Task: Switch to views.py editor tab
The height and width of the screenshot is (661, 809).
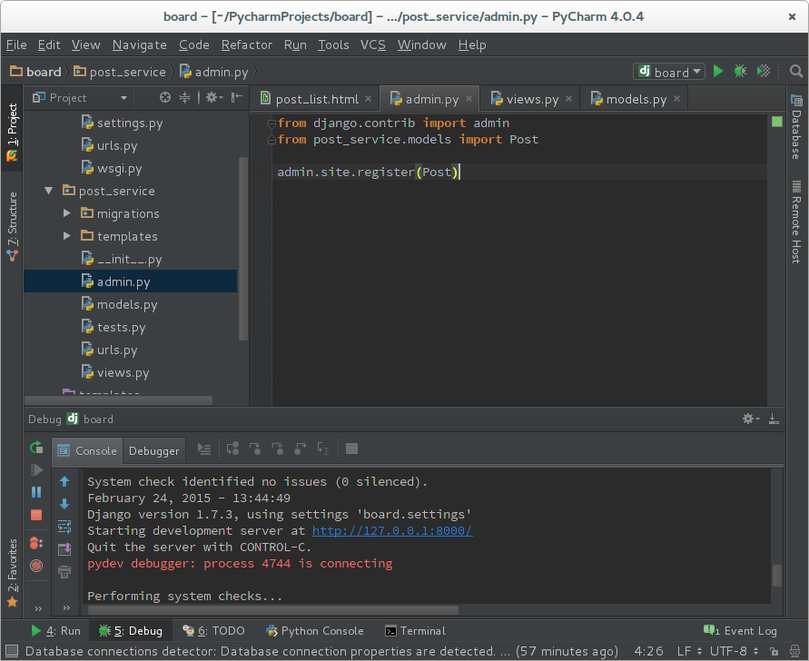Action: pyautogui.click(x=531, y=99)
